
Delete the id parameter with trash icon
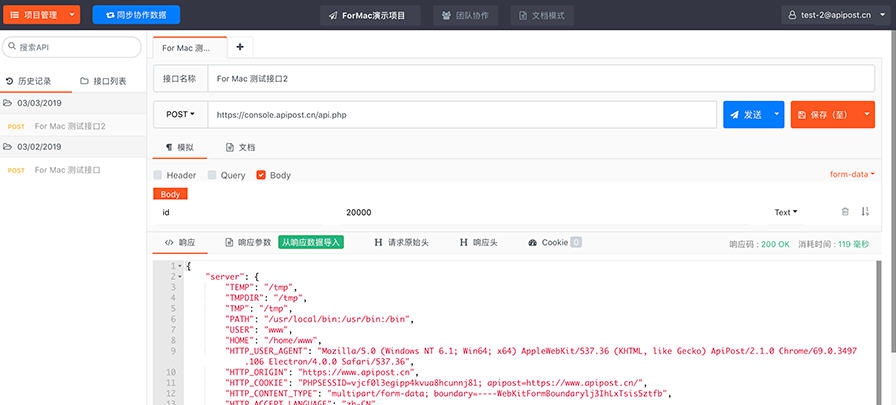click(845, 212)
